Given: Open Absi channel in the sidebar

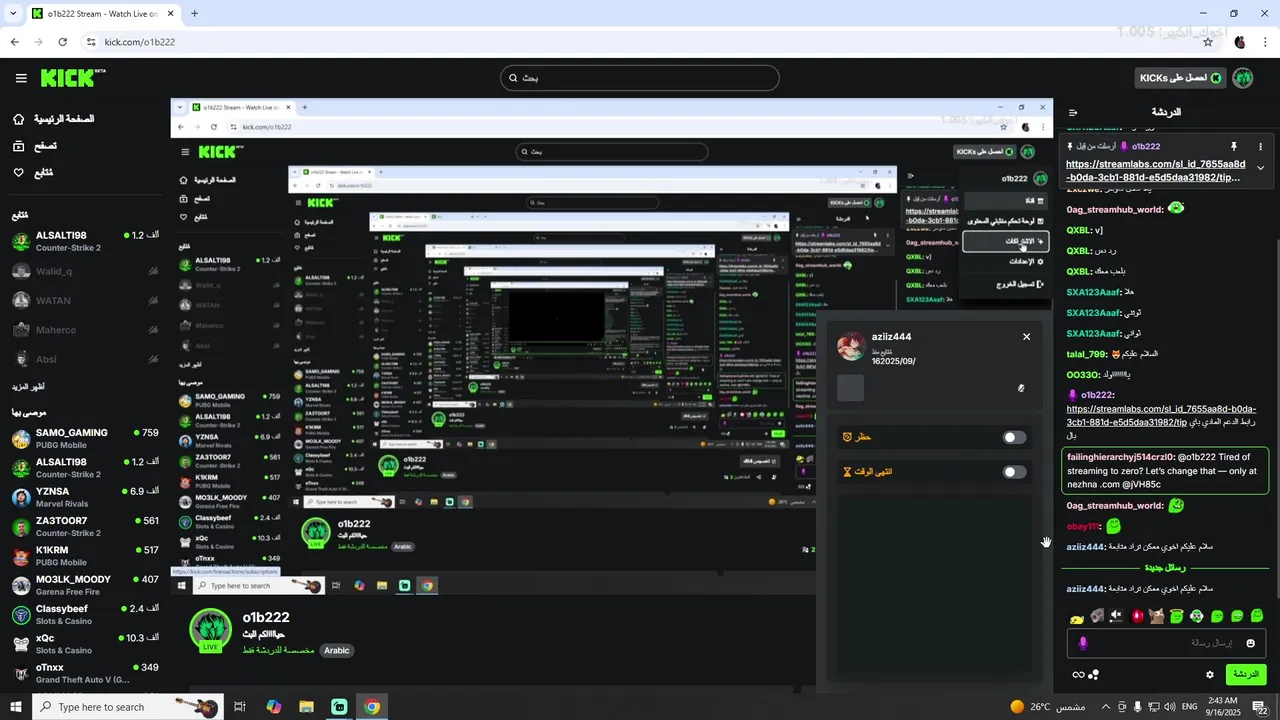Looking at the screenshot, I should pos(85,359).
